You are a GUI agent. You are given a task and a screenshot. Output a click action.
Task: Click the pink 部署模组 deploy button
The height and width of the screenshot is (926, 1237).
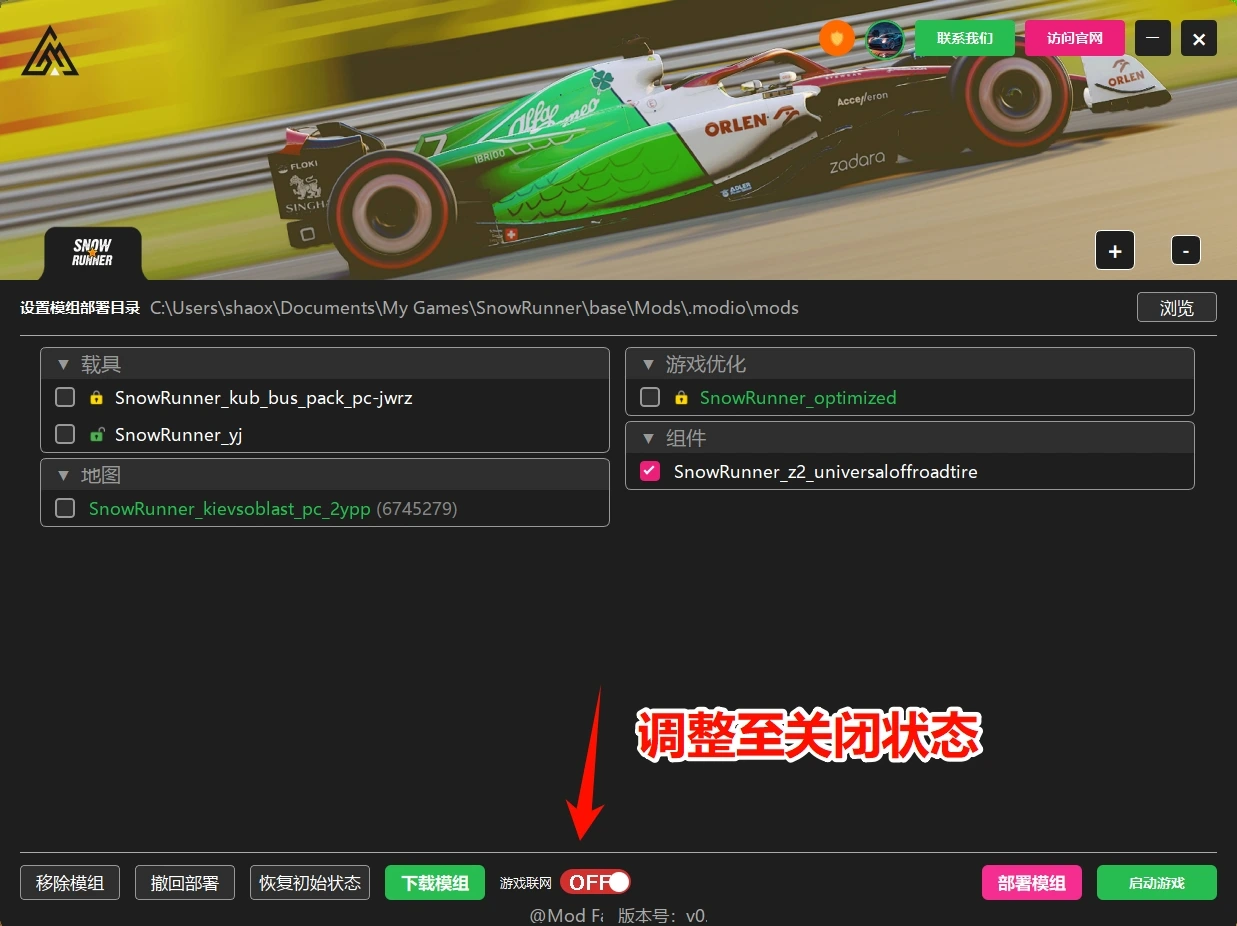click(1031, 882)
